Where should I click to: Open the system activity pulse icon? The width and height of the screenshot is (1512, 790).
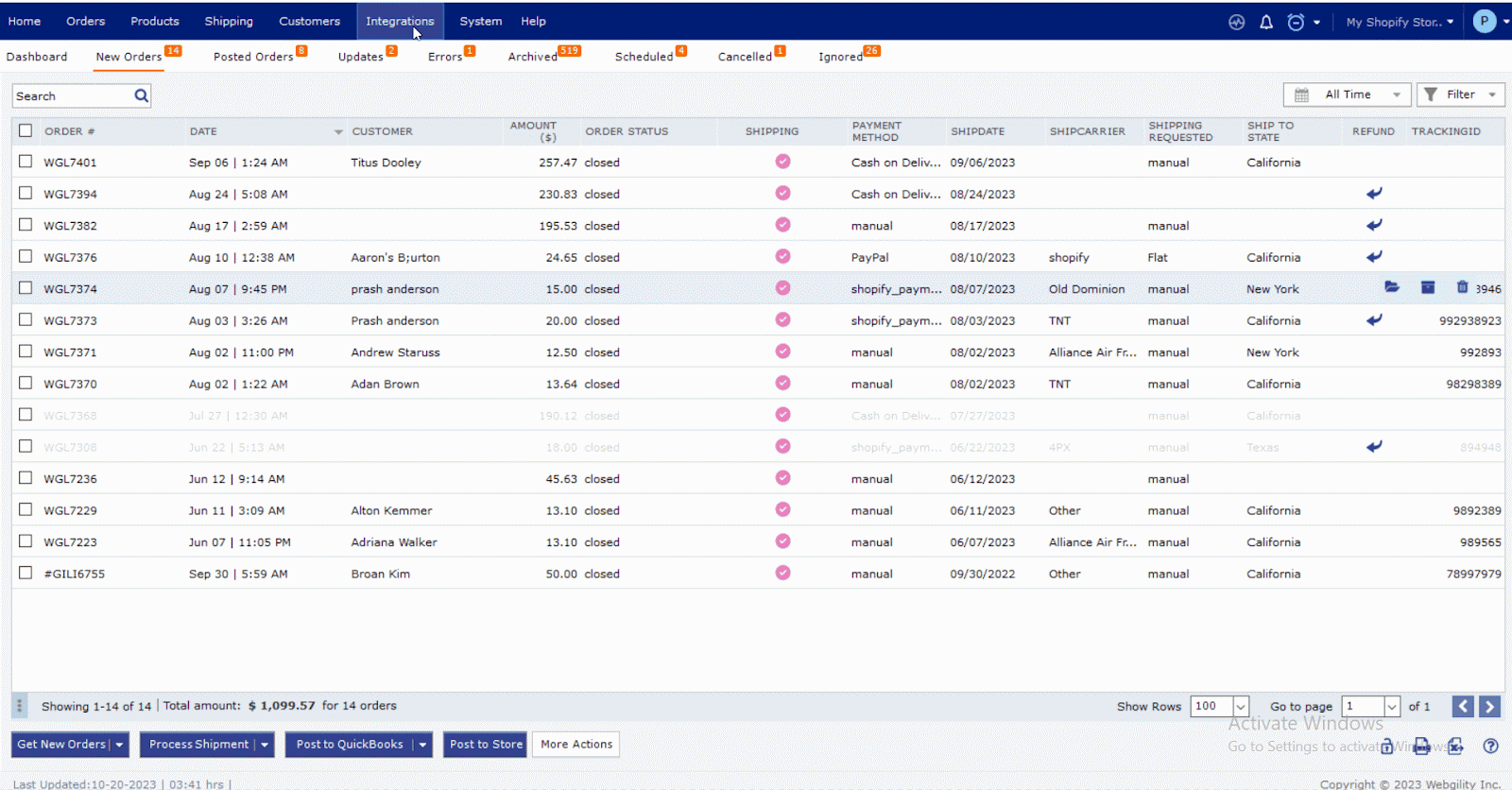click(x=1236, y=22)
